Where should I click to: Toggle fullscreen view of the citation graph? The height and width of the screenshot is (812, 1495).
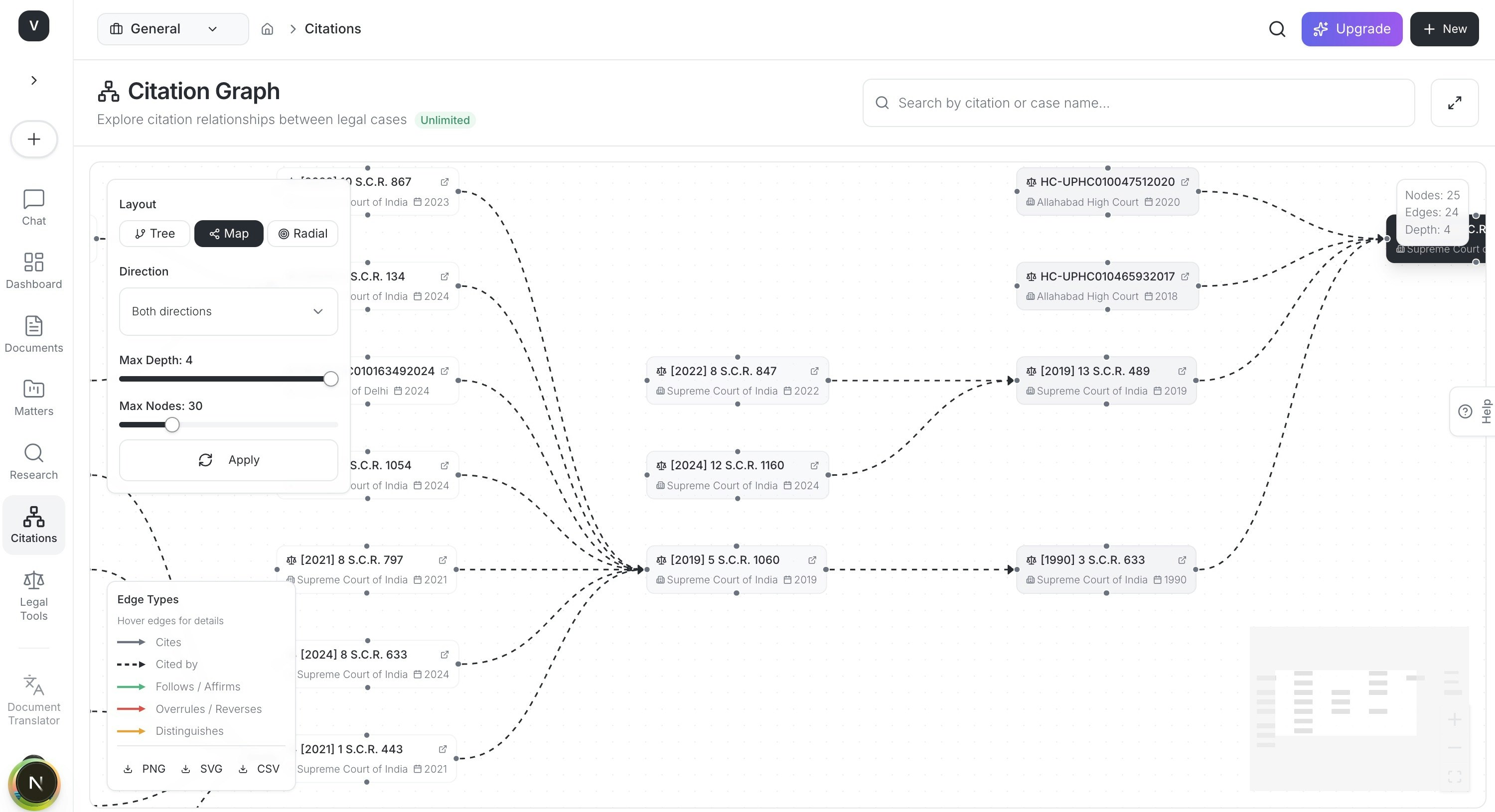coord(1454,103)
